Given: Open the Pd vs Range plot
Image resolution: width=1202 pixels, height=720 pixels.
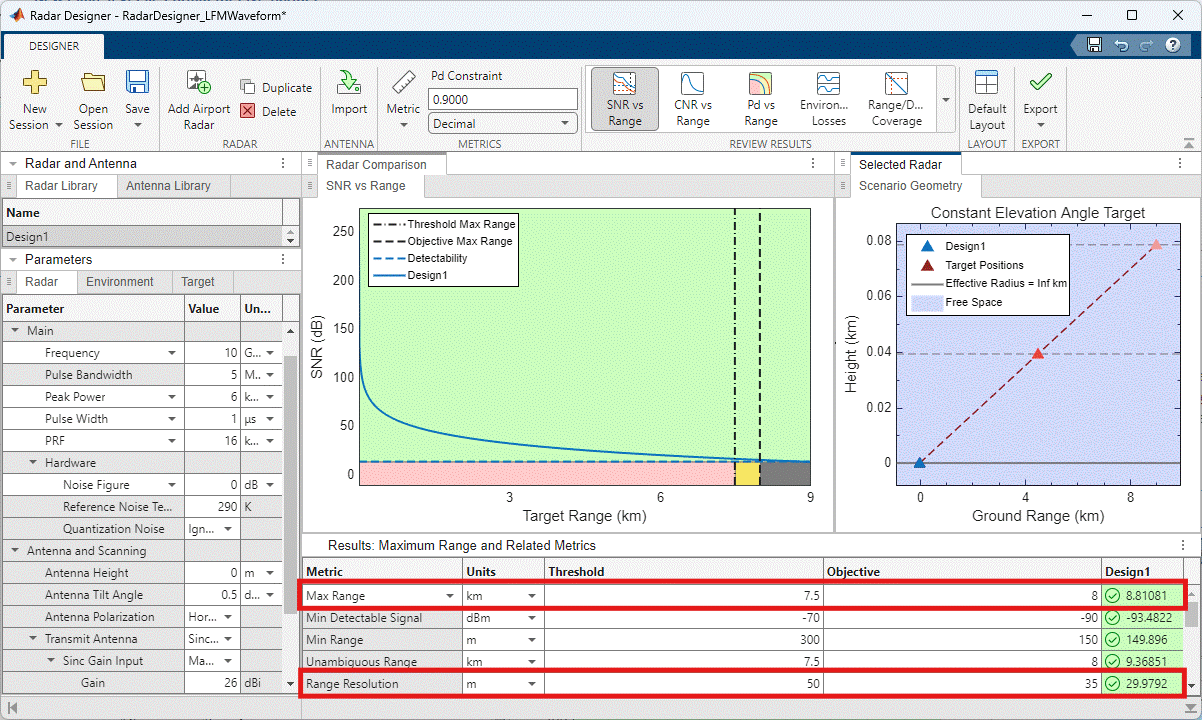Looking at the screenshot, I should tap(760, 99).
